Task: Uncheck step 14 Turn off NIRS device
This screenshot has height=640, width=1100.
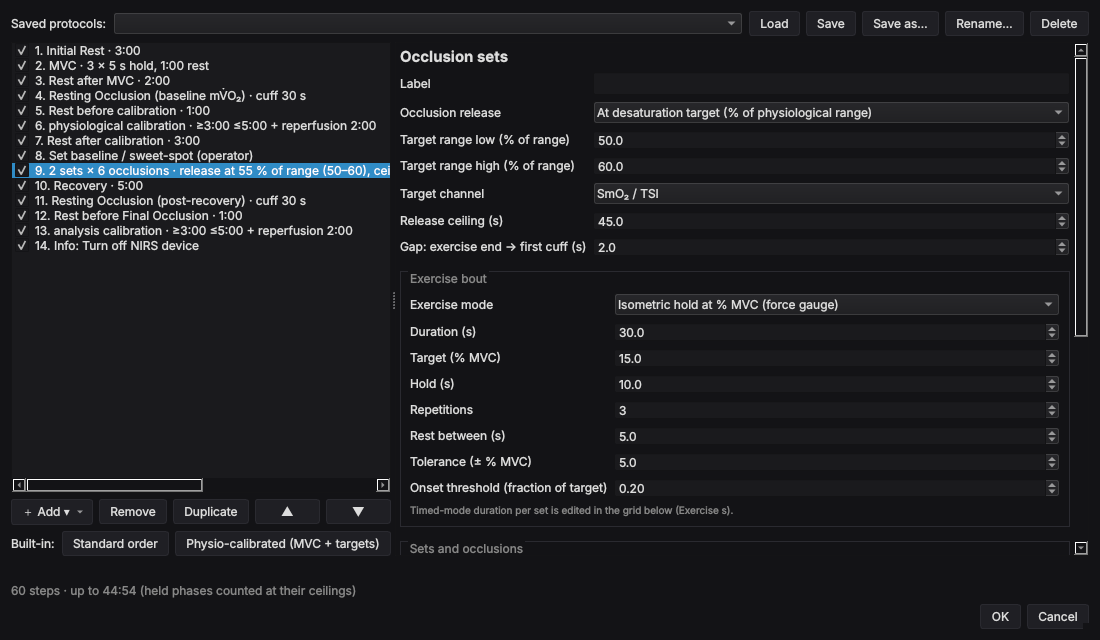Action: click(22, 246)
